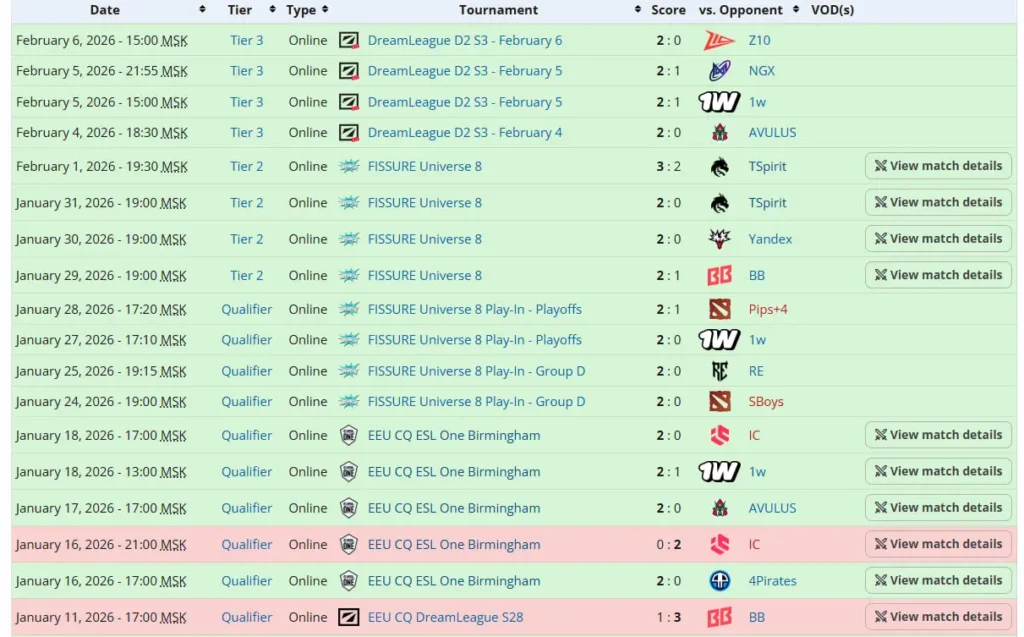Click the Z10 team logo icon
1024x637 pixels.
(x=719, y=40)
